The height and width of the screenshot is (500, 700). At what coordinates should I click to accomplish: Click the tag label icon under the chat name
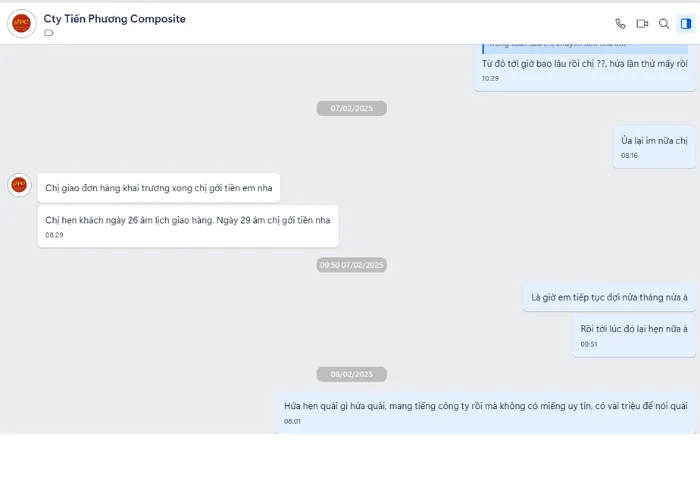pos(49,33)
